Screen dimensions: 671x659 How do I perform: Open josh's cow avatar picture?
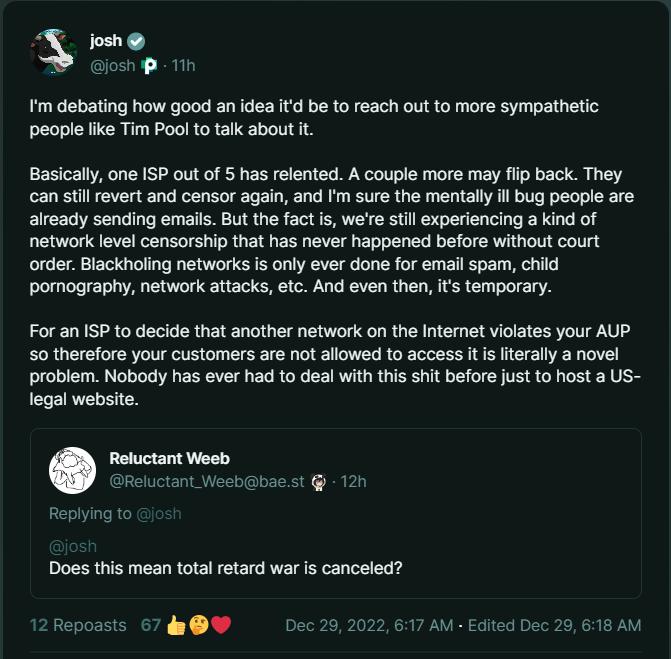tap(54, 52)
